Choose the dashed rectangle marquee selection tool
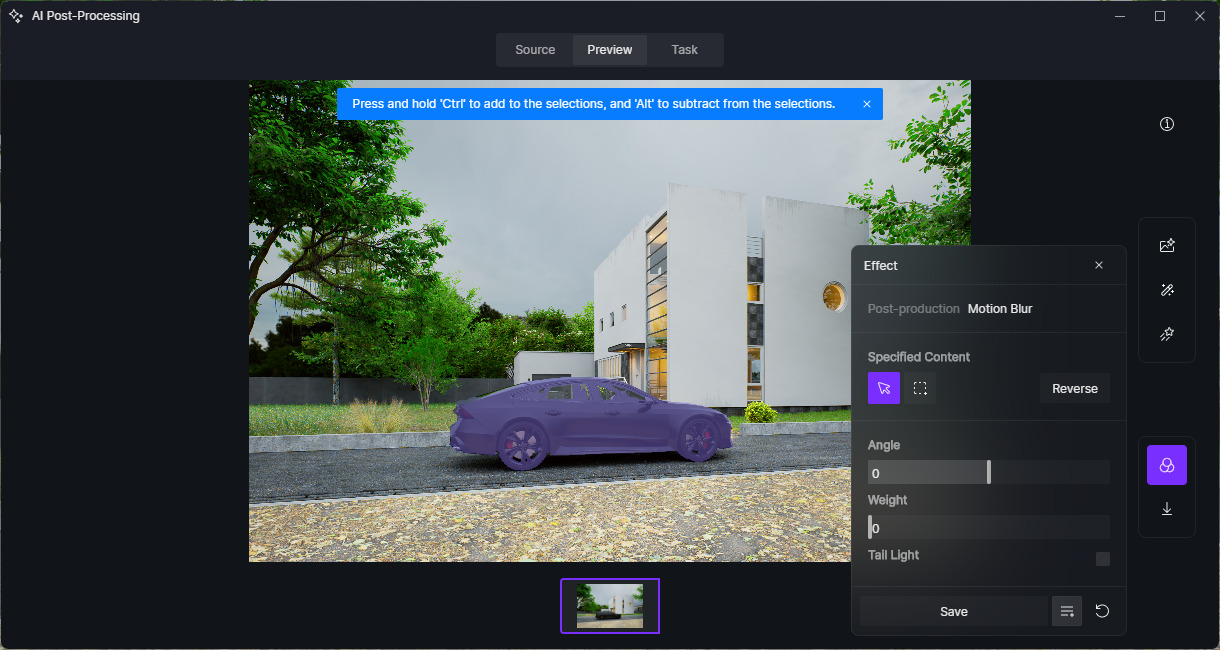The image size is (1220, 650). (920, 388)
